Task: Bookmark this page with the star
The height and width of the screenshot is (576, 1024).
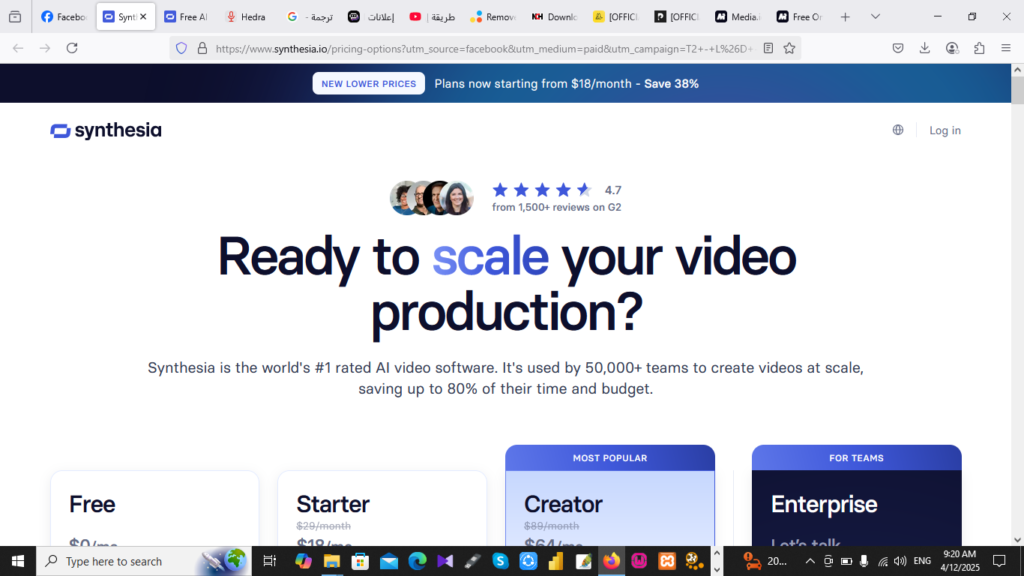Action: click(x=790, y=48)
